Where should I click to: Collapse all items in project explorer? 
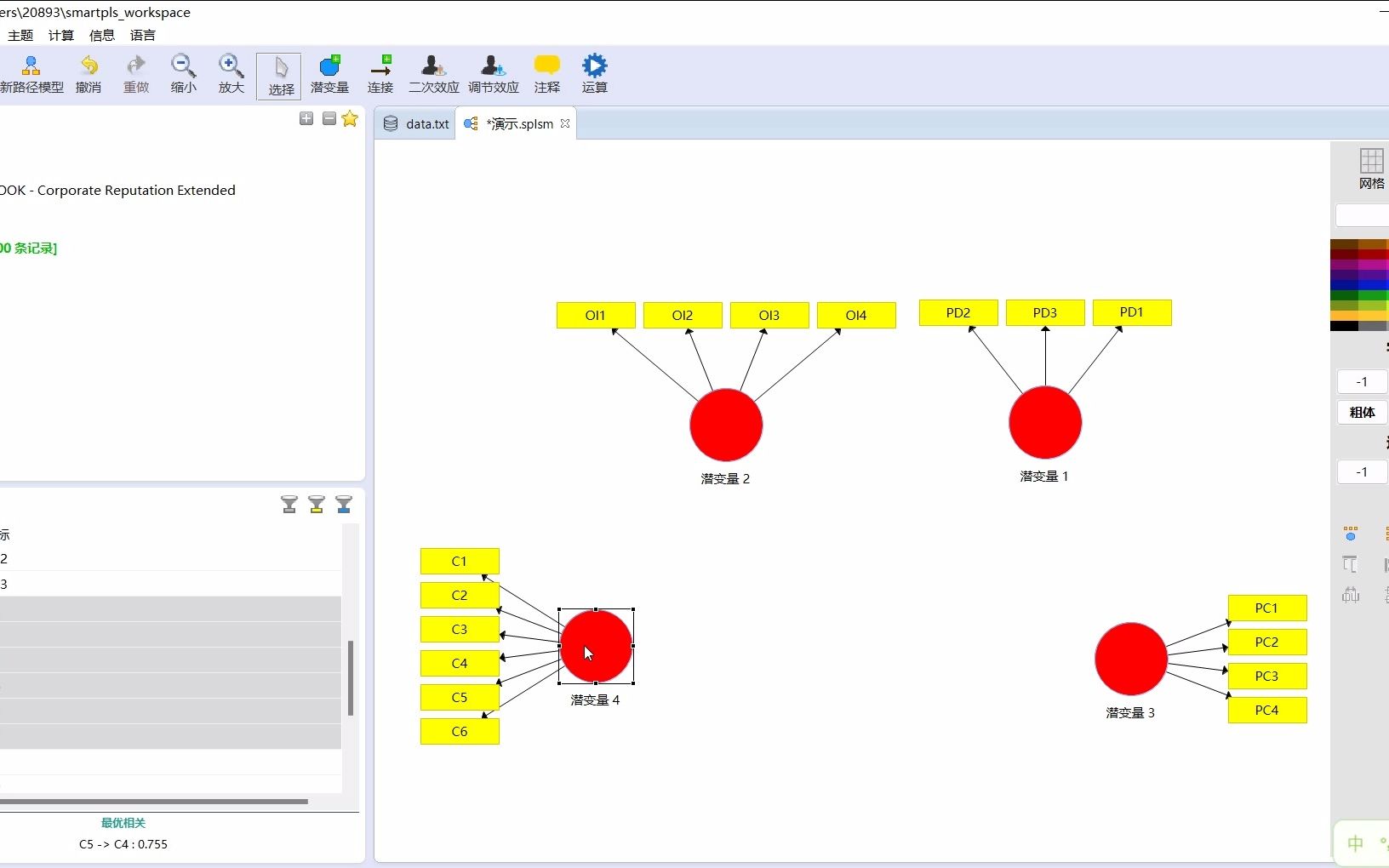[x=329, y=119]
